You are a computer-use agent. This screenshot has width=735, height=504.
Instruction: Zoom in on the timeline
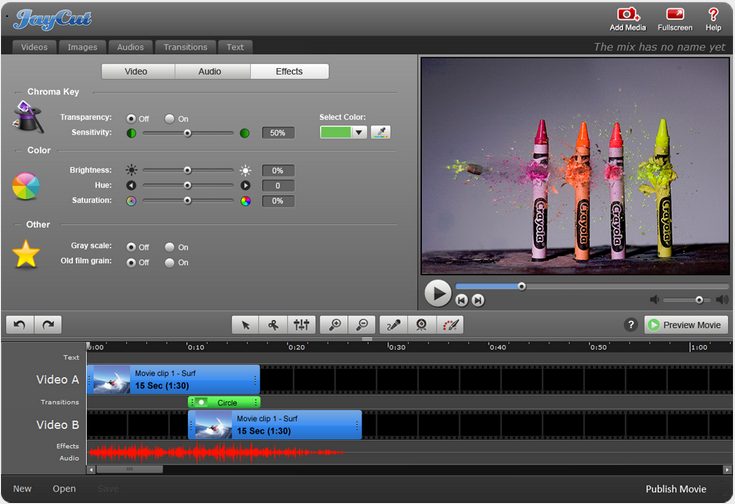coord(336,325)
